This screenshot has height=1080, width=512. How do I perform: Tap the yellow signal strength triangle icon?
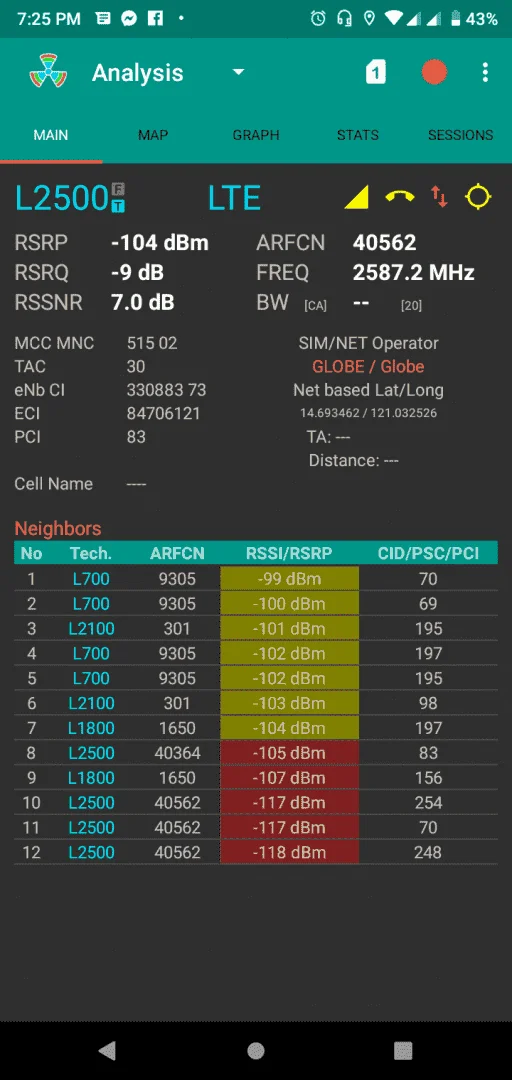[356, 198]
